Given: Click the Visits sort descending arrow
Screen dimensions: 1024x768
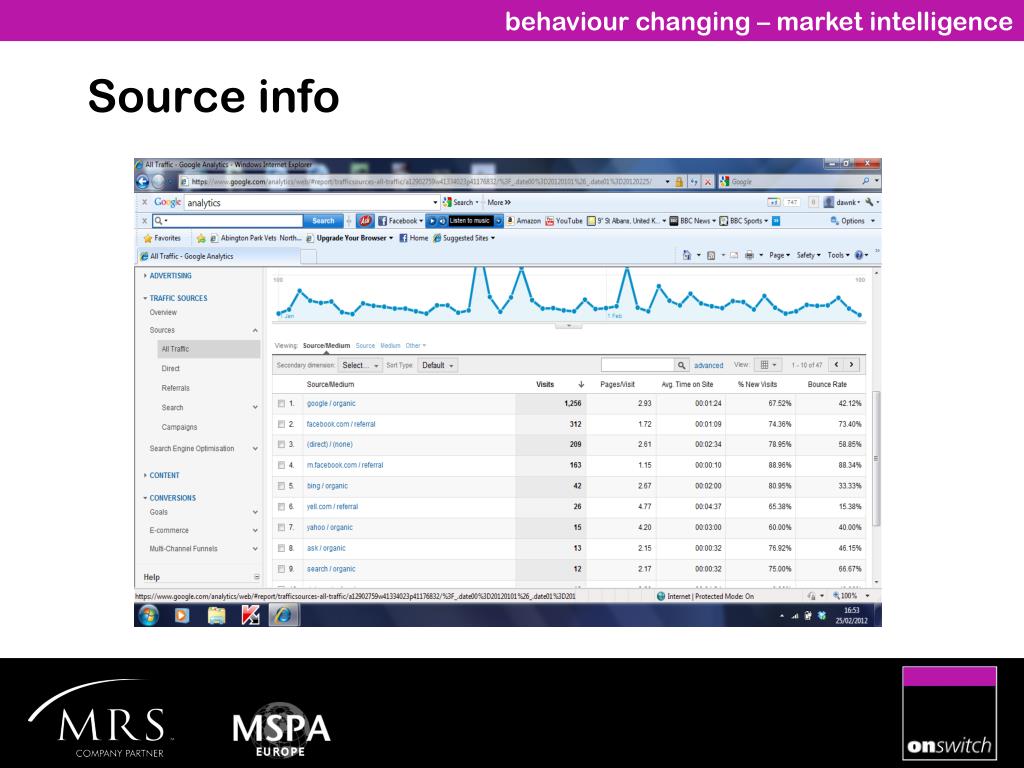Looking at the screenshot, I should (581, 385).
